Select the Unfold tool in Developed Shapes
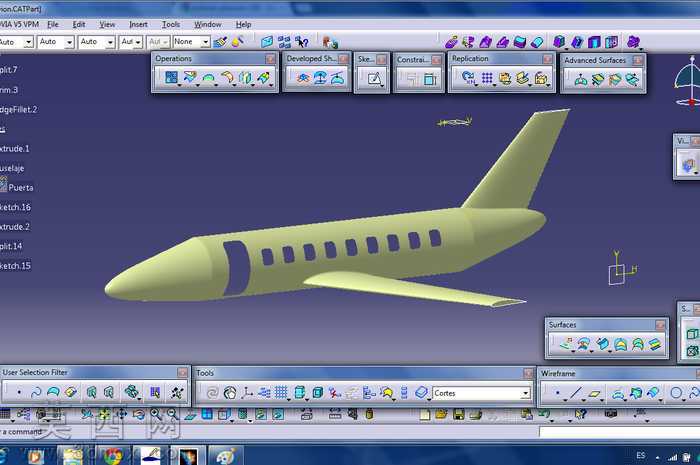 (x=304, y=78)
